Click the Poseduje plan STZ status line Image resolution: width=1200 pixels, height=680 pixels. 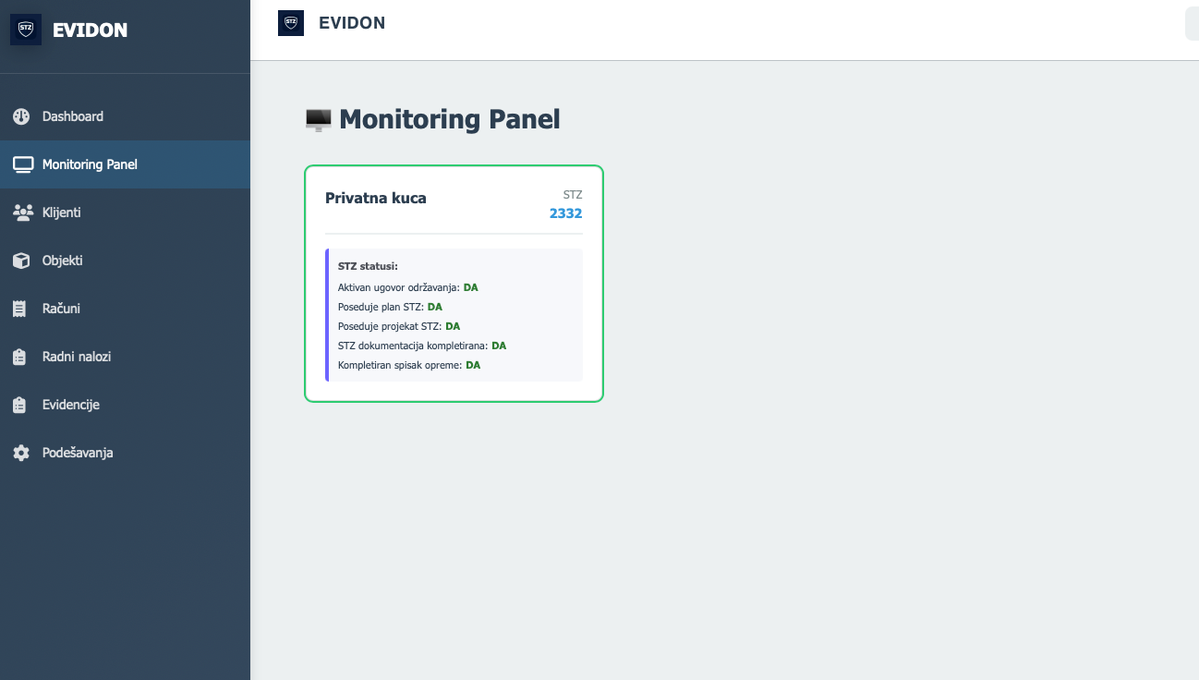coord(390,307)
